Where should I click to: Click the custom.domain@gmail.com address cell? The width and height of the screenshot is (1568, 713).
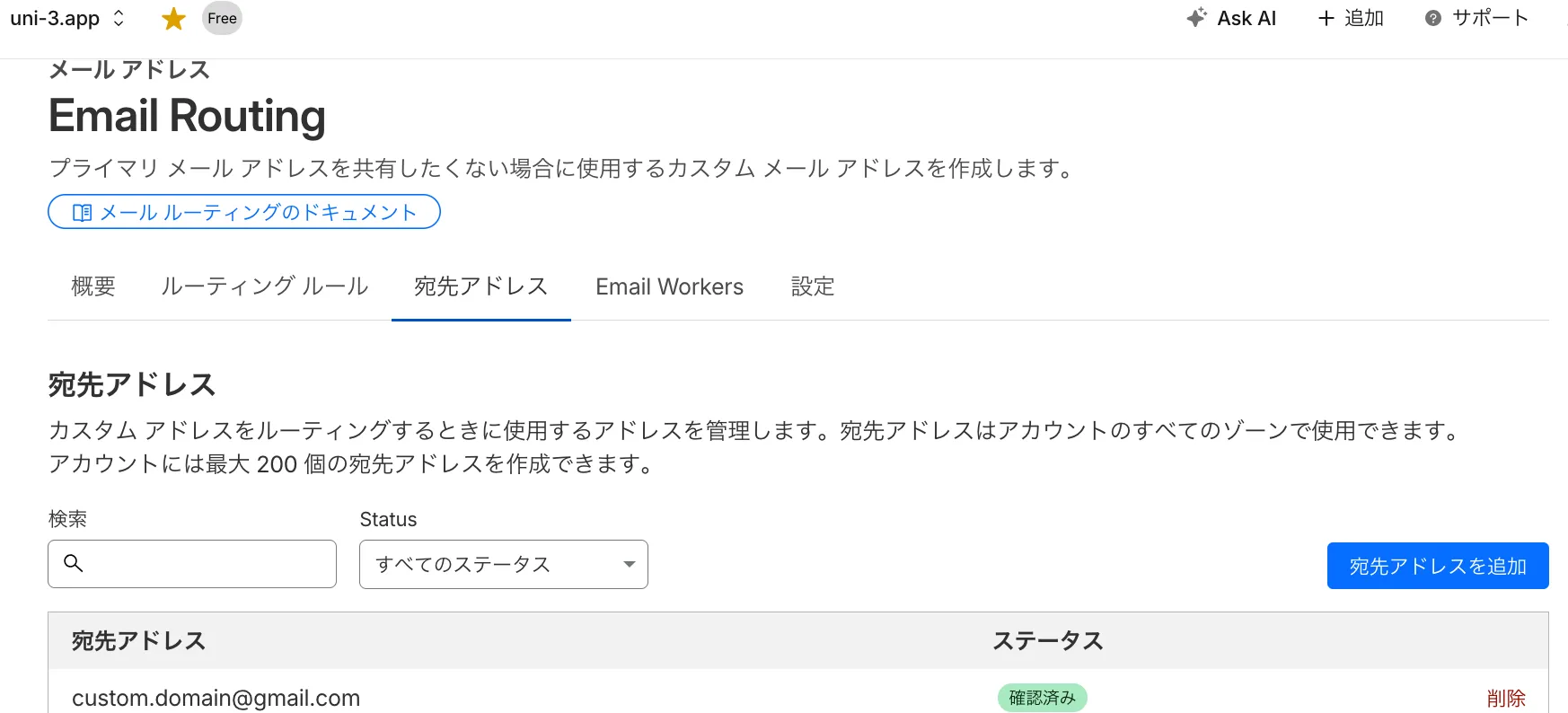tap(216, 698)
